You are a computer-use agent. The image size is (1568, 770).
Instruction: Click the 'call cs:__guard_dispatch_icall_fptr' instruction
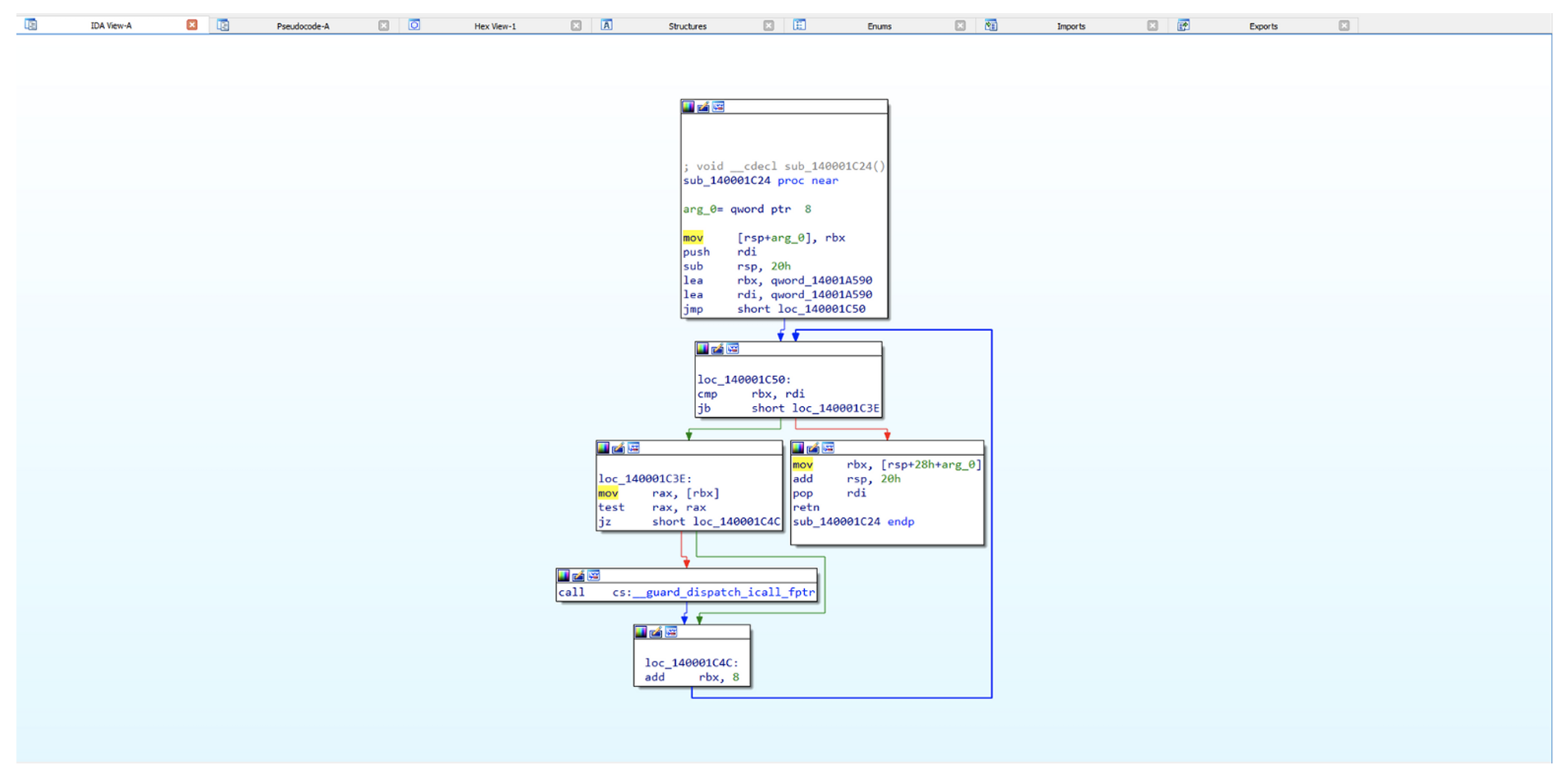point(687,593)
